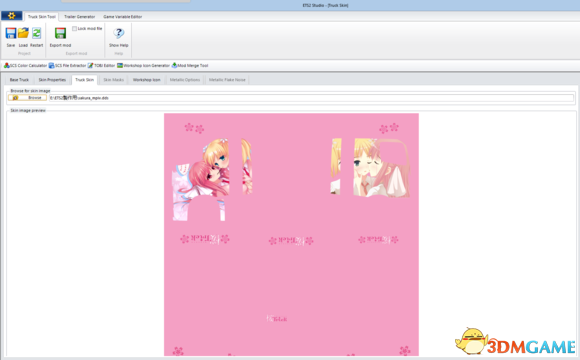580x360 pixels.
Task: Open Workshop Icon Generator
Action: (x=144, y=65)
